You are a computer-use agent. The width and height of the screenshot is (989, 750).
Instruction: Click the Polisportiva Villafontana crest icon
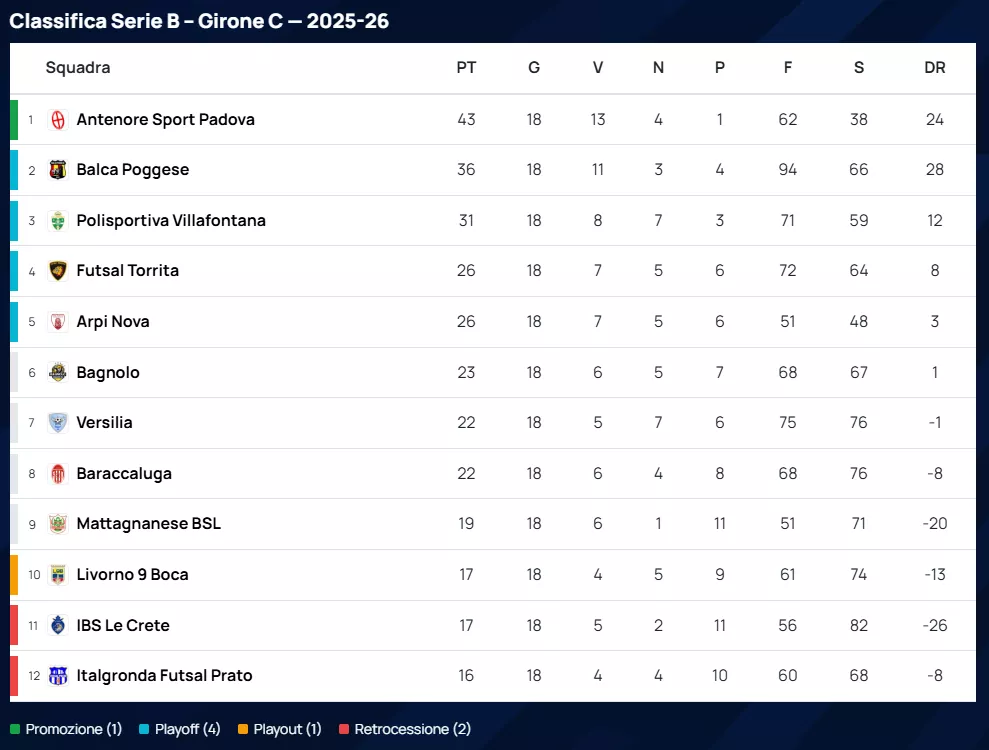tap(58, 221)
